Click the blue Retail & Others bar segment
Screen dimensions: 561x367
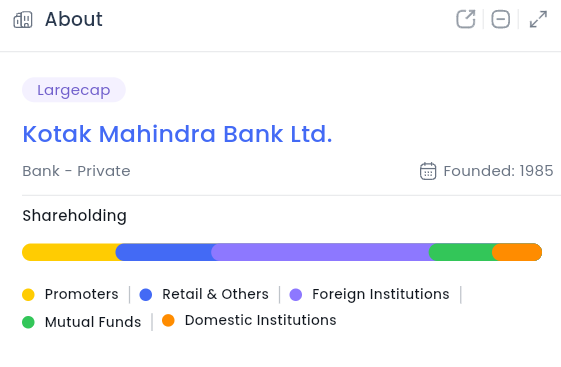click(x=164, y=252)
